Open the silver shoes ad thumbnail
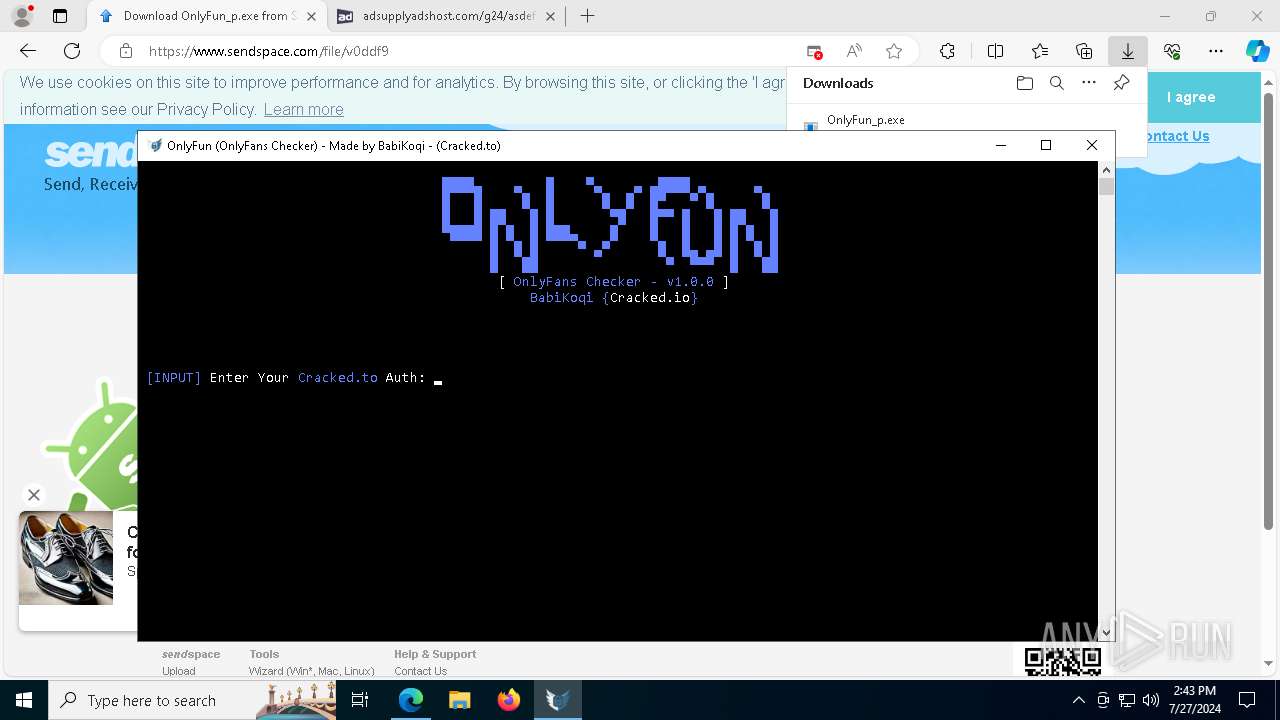1280x720 pixels. [x=66, y=558]
